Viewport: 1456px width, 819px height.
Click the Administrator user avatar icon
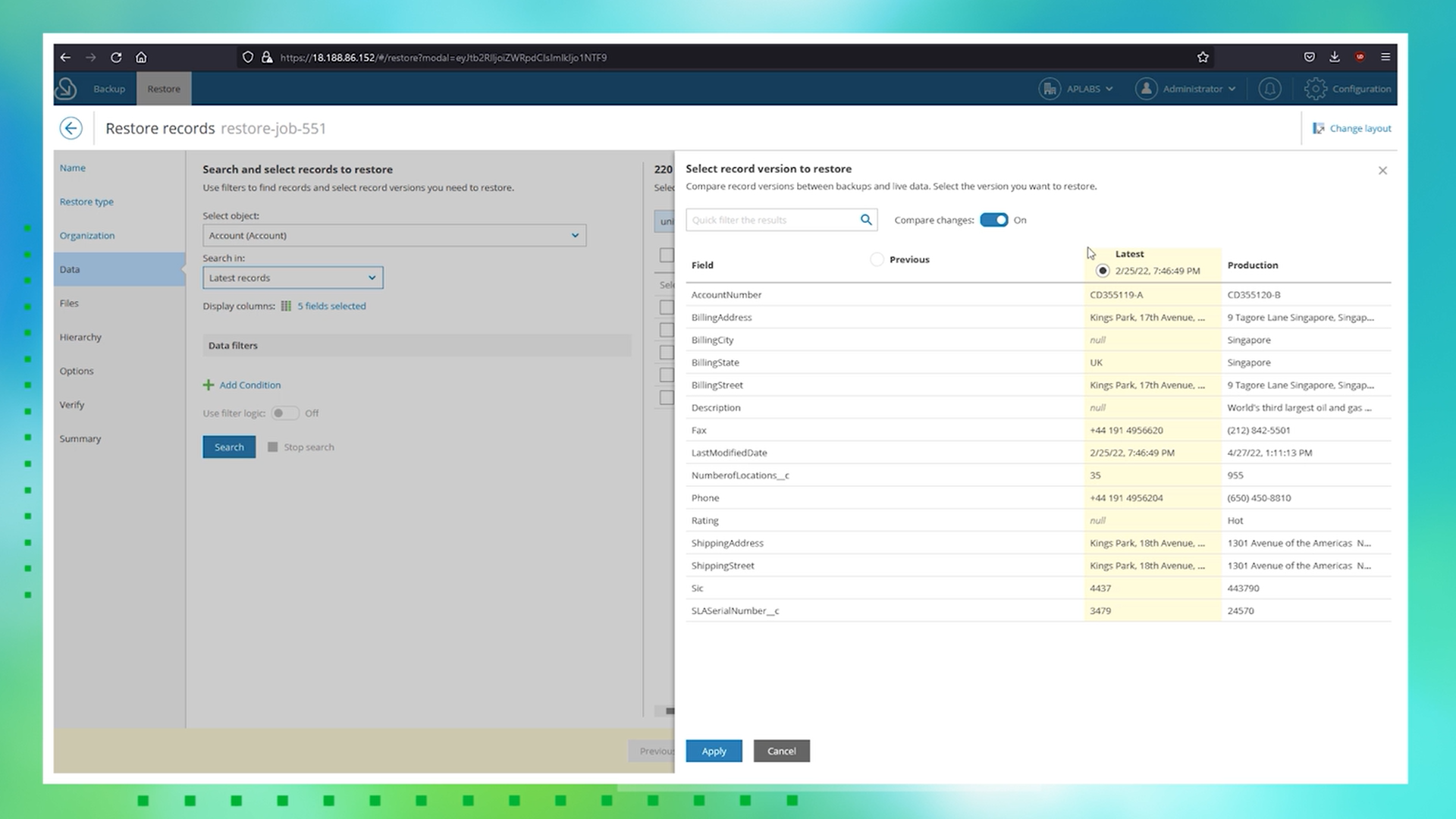tap(1146, 89)
